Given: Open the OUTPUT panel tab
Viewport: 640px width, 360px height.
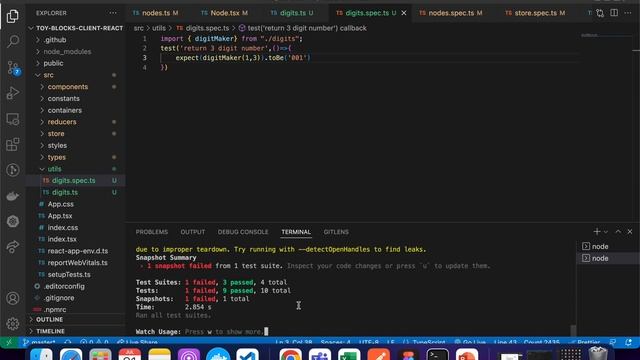Looking at the screenshot, I should click(193, 232).
